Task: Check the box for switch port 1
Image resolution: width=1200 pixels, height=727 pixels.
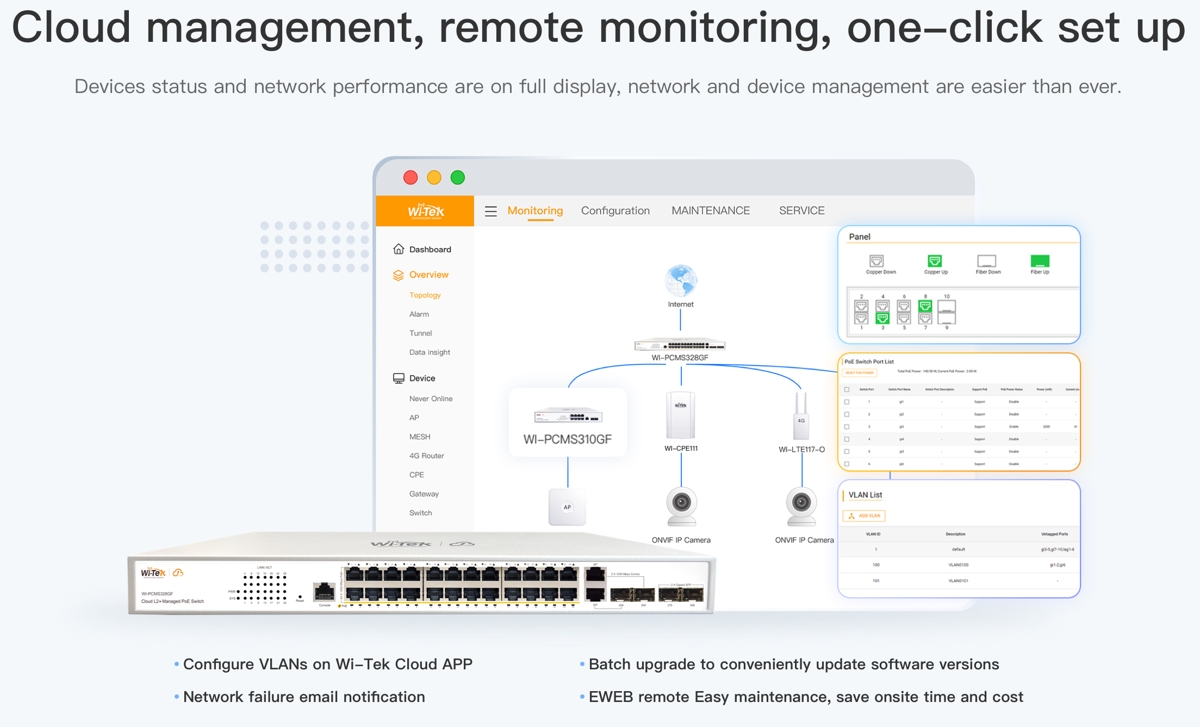Action: pyautogui.click(x=847, y=402)
